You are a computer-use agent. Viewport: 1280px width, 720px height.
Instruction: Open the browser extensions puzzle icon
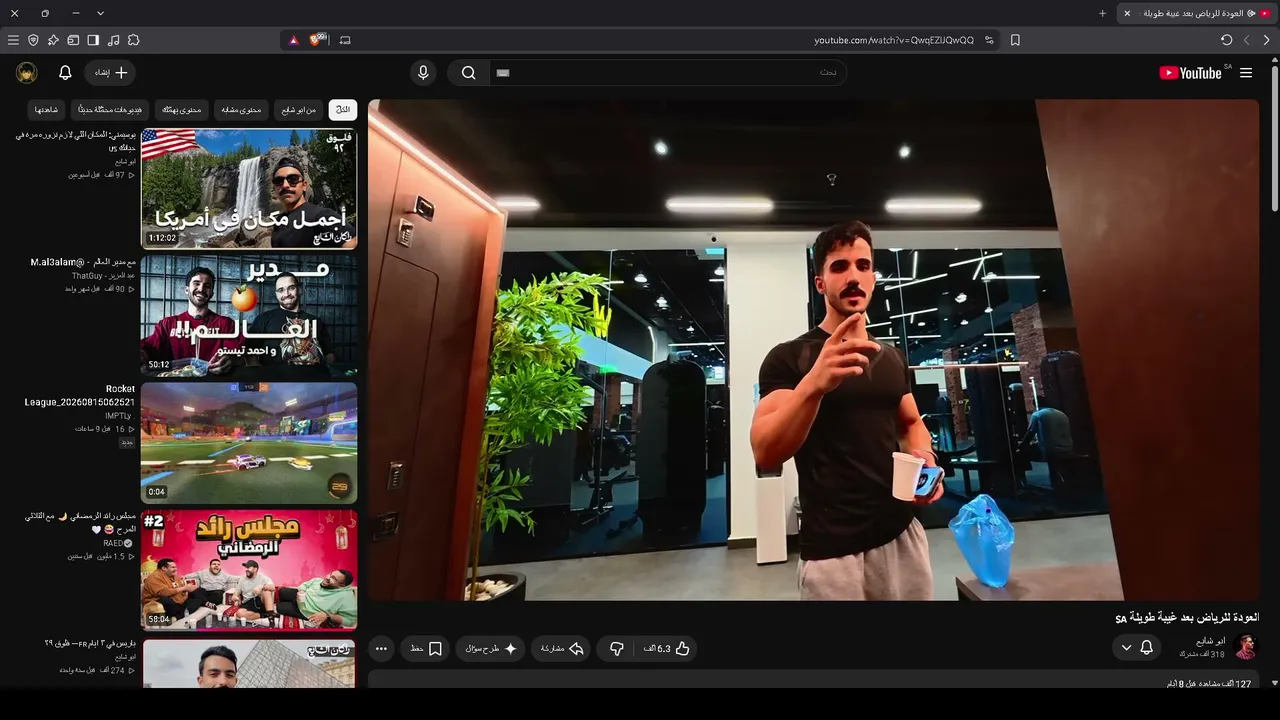133,40
